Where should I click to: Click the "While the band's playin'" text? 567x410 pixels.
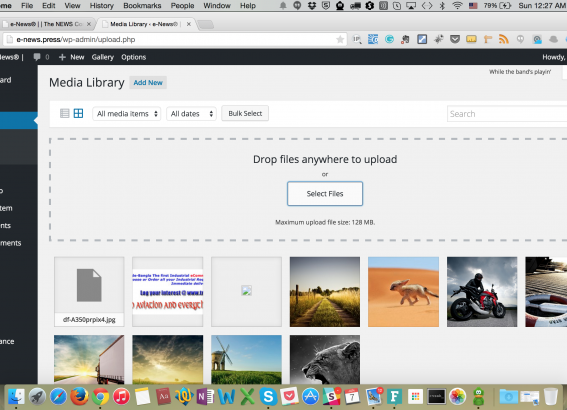520,72
